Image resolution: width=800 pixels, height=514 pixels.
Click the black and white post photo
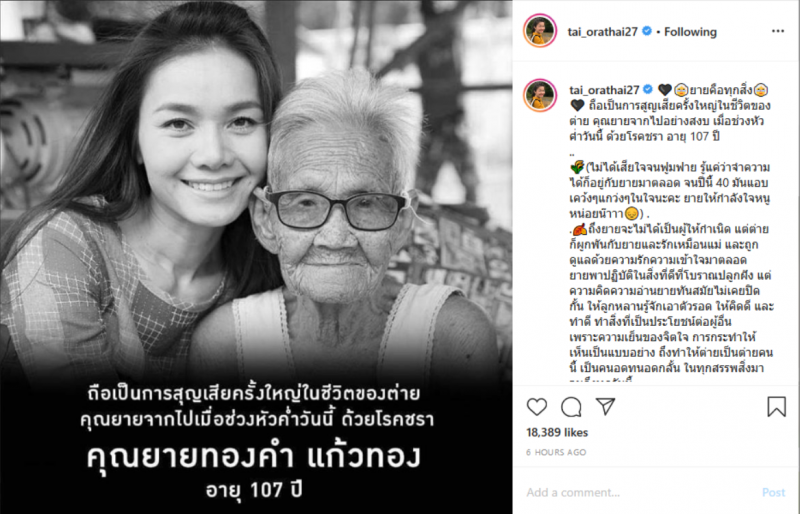tap(256, 257)
